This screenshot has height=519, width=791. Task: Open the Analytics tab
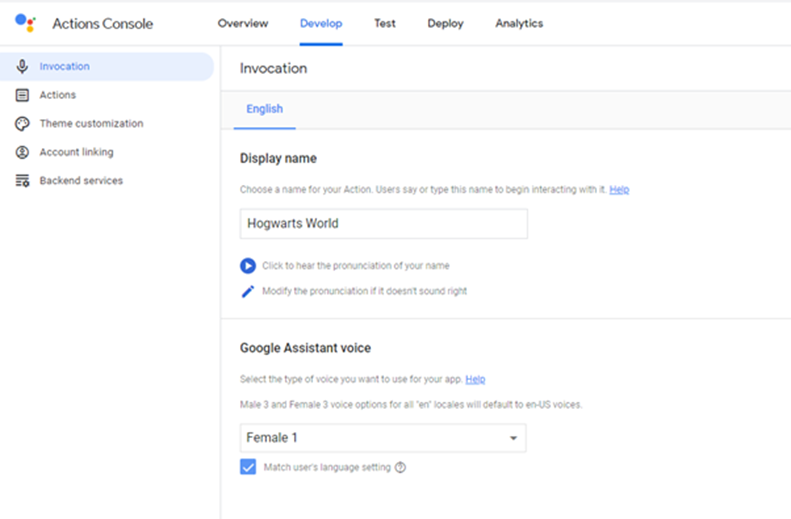click(x=519, y=23)
